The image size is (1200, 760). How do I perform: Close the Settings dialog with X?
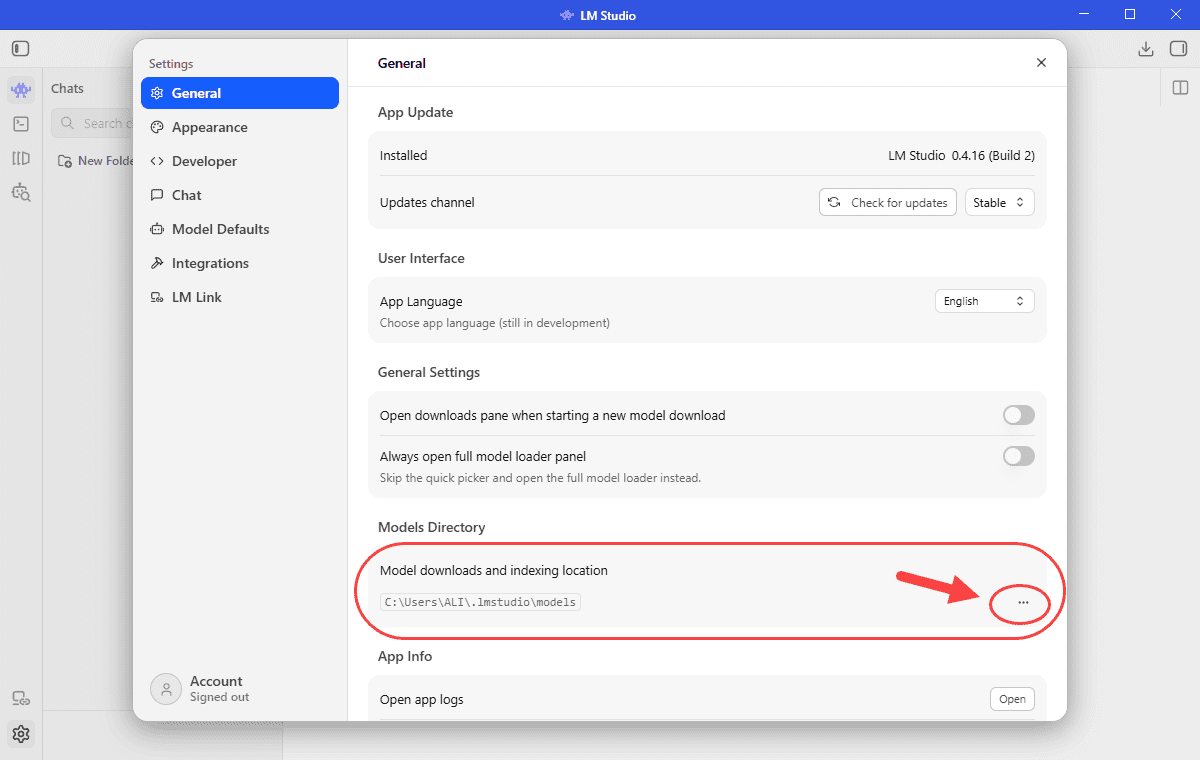[1041, 63]
